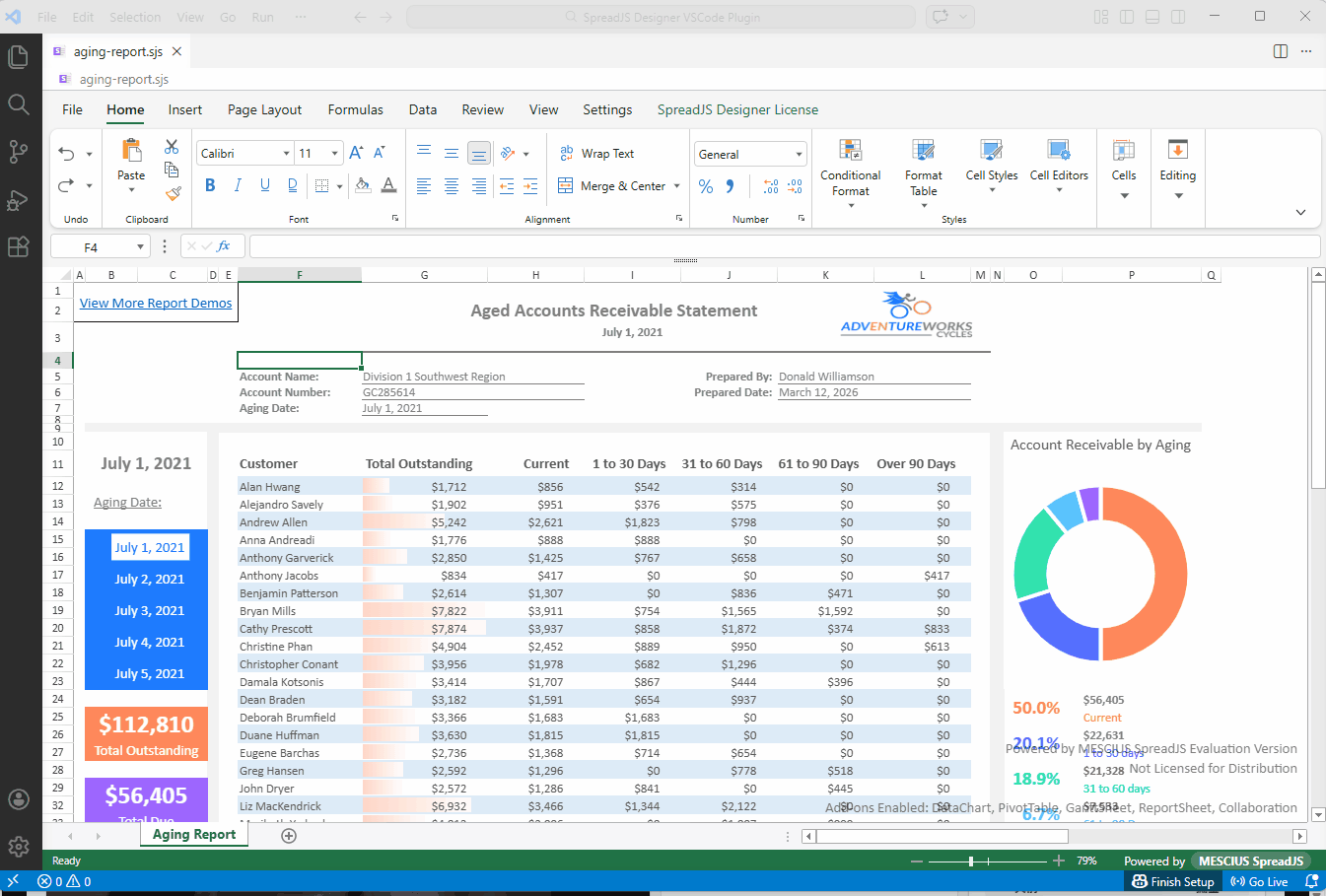
Task: Switch to the Insert ribbon tab
Action: pos(185,109)
